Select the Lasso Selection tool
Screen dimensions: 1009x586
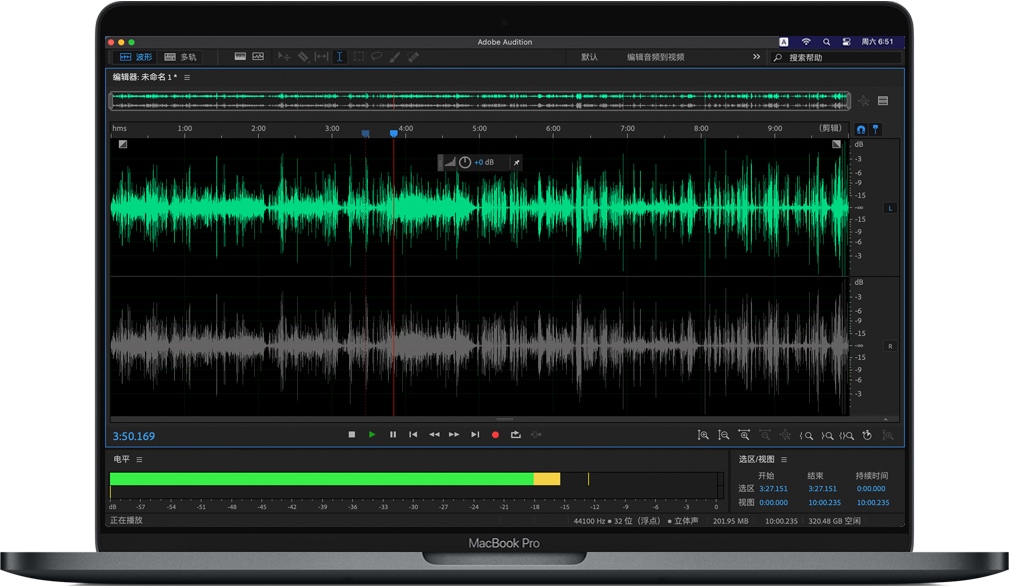coord(375,57)
